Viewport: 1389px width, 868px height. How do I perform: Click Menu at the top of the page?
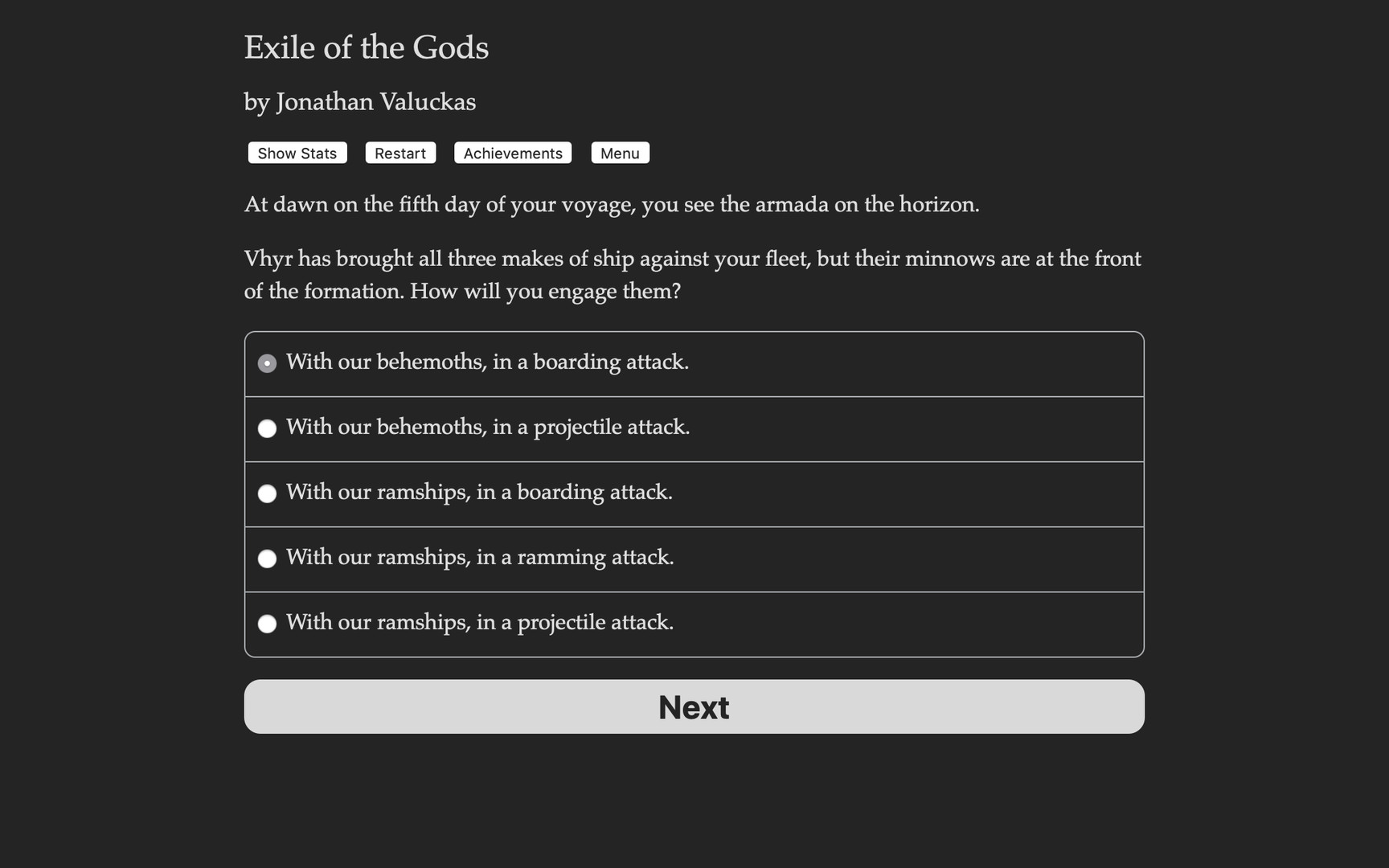[620, 153]
